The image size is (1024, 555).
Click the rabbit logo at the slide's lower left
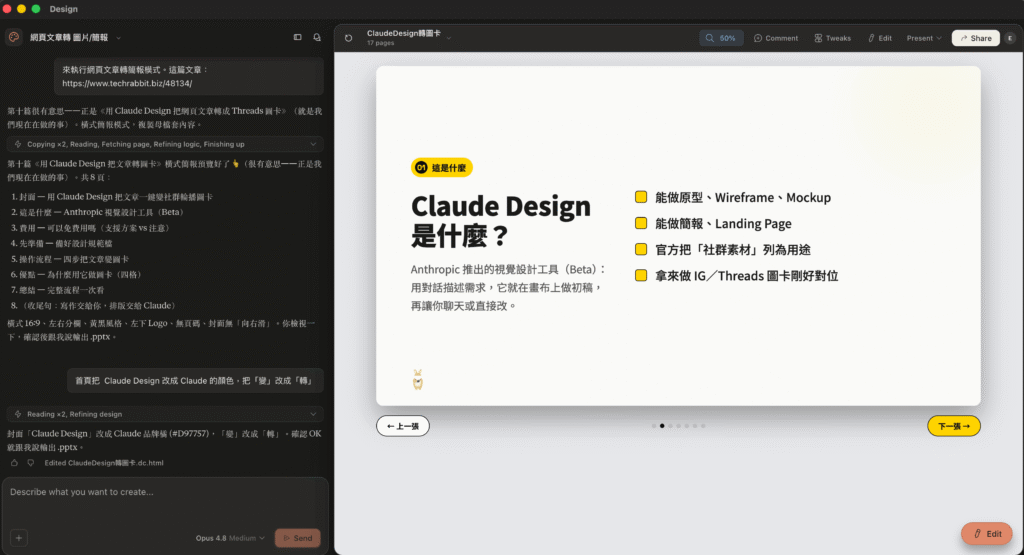(x=418, y=379)
